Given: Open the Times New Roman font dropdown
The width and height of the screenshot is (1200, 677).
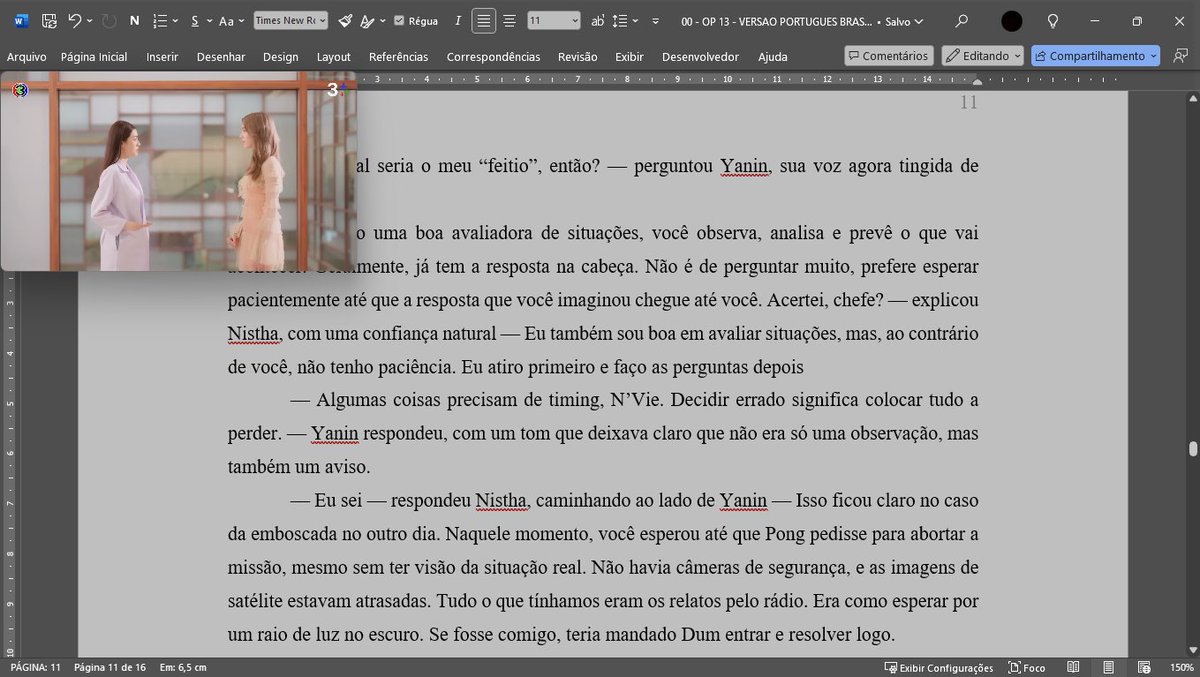Looking at the screenshot, I should pos(290,20).
